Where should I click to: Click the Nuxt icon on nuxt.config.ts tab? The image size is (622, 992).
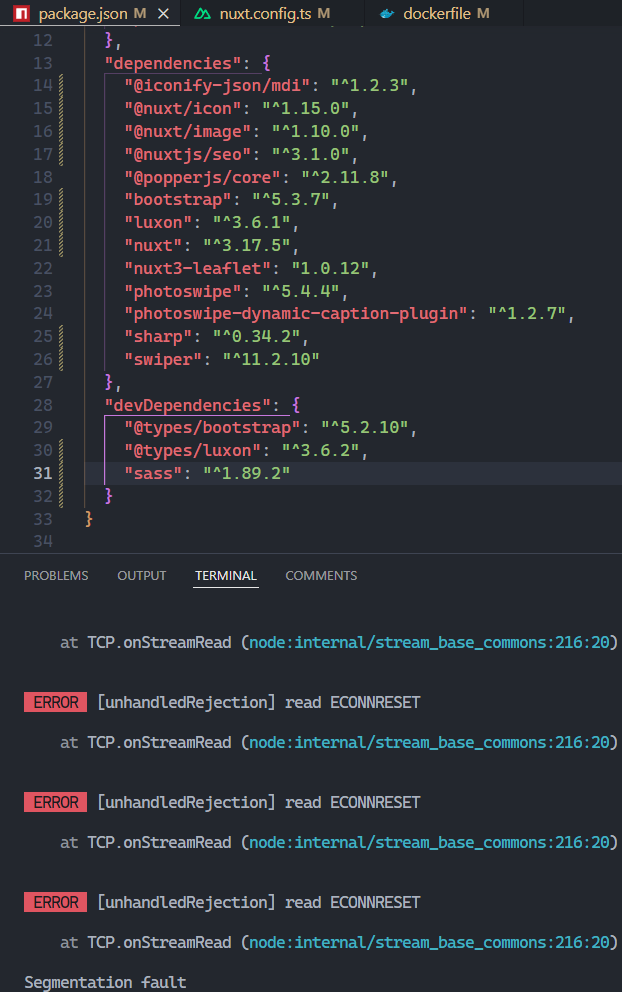pyautogui.click(x=202, y=13)
